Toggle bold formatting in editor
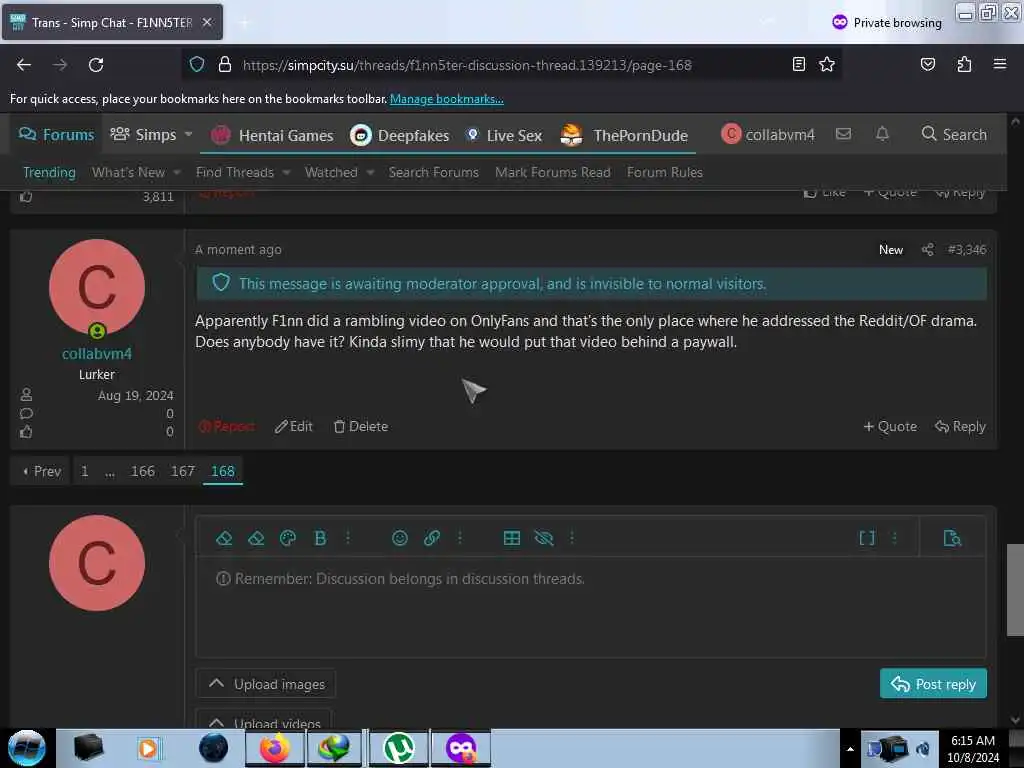 [x=320, y=538]
